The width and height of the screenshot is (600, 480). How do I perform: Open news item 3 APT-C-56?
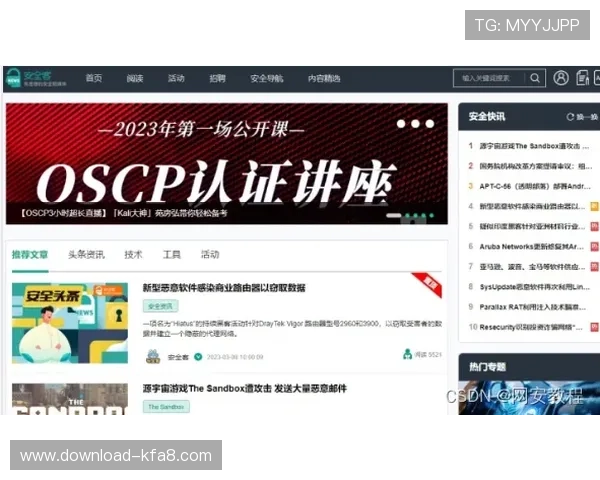(x=535, y=186)
